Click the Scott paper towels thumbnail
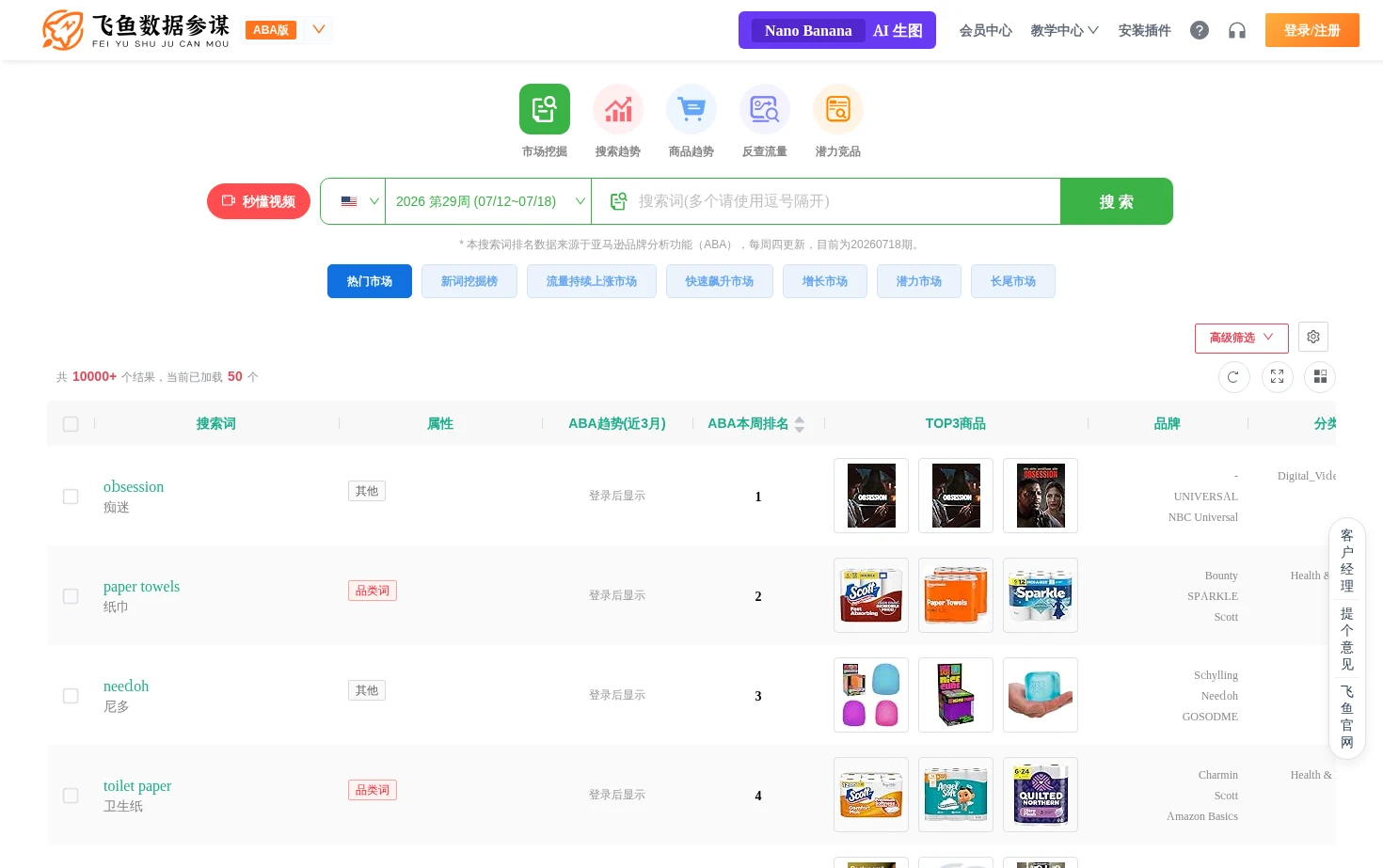 (871, 595)
